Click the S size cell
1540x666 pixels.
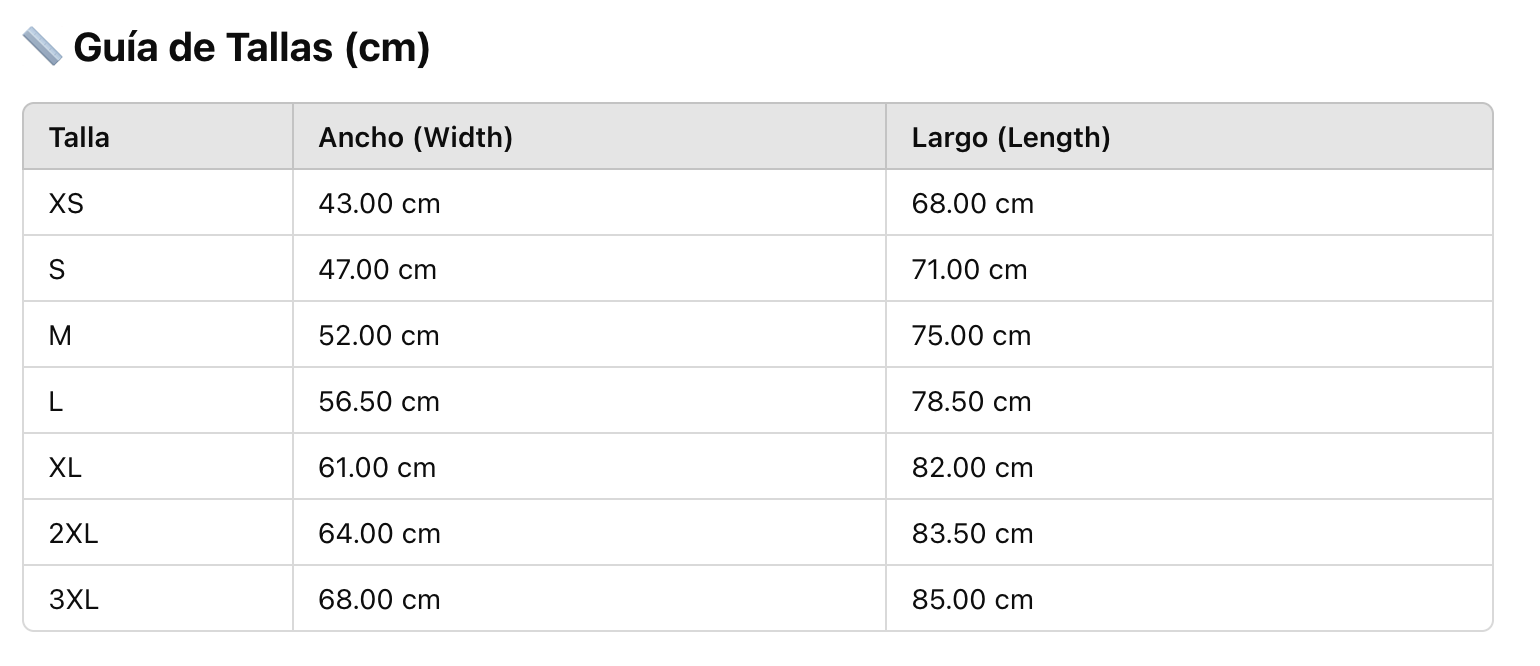(57, 269)
